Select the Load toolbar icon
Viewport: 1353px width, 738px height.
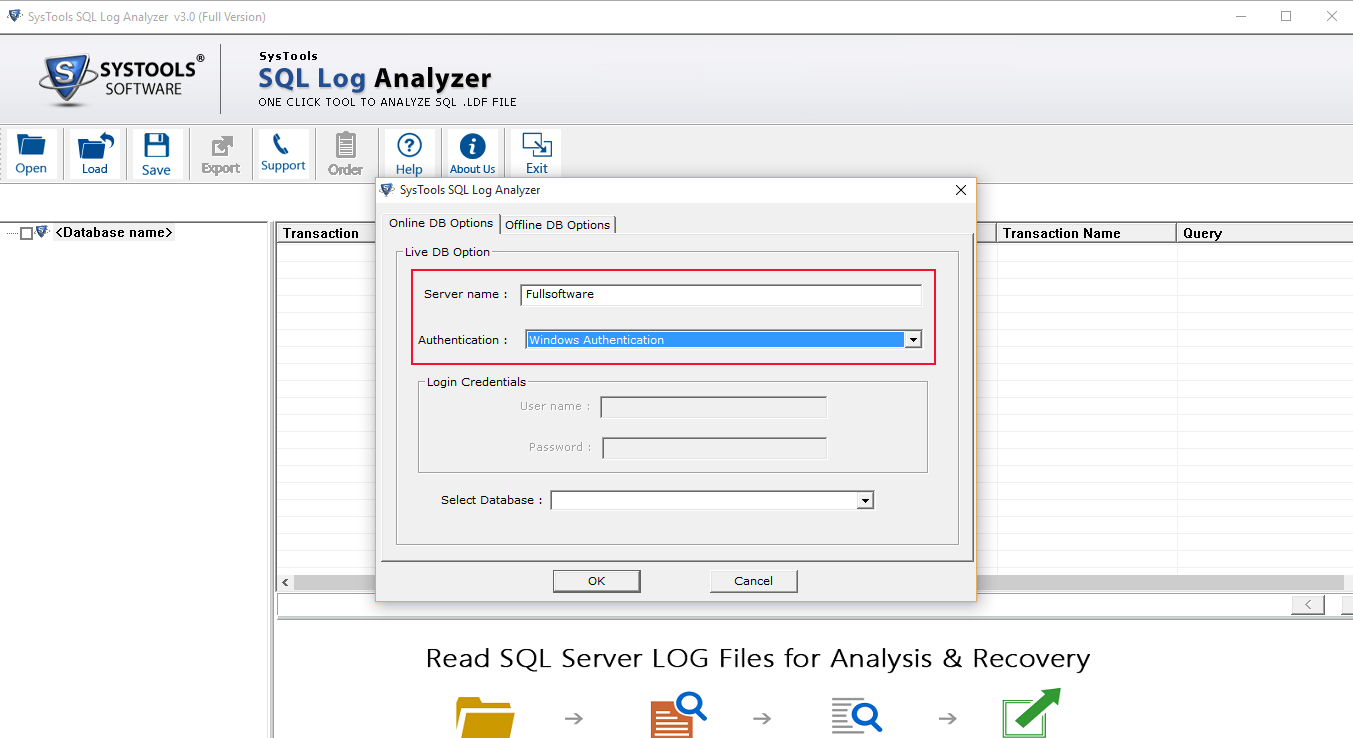pyautogui.click(x=95, y=154)
